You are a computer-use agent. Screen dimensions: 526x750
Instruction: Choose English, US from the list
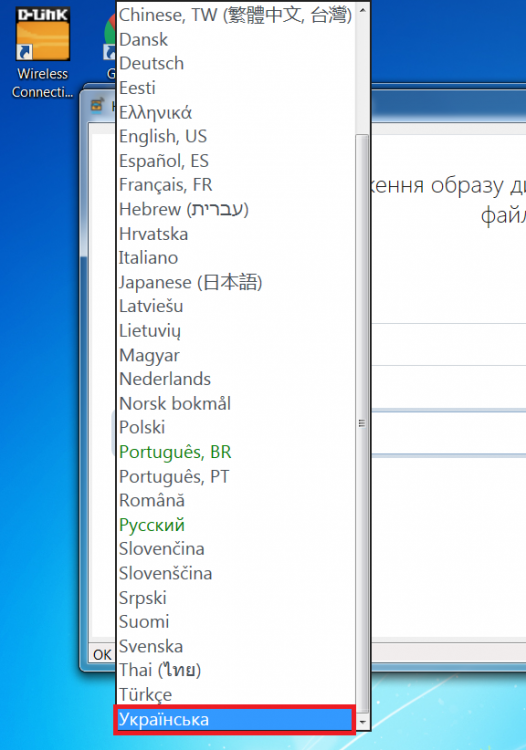[236, 136]
